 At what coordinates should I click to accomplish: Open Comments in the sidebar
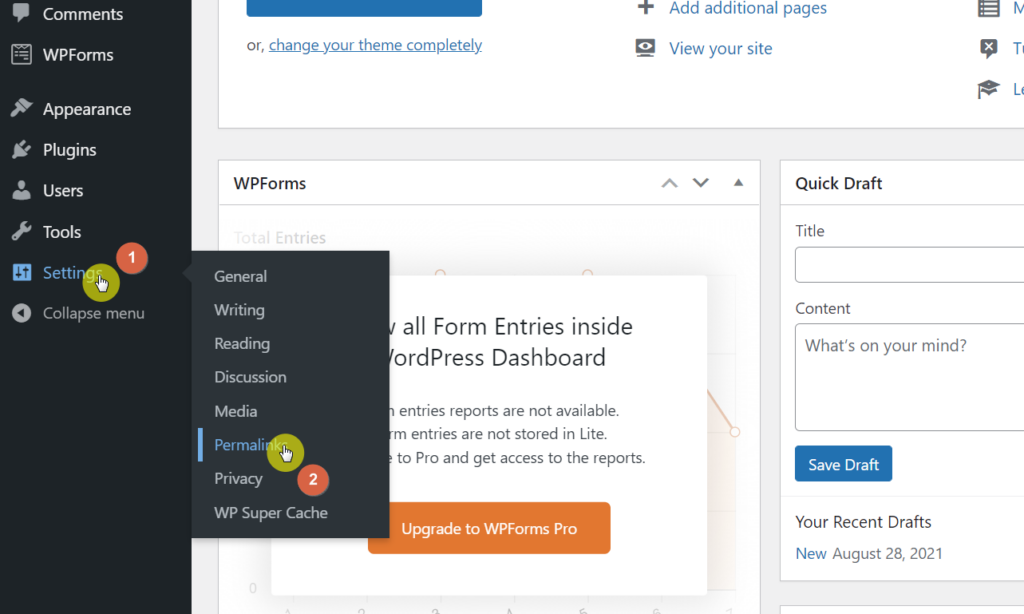tap(82, 14)
